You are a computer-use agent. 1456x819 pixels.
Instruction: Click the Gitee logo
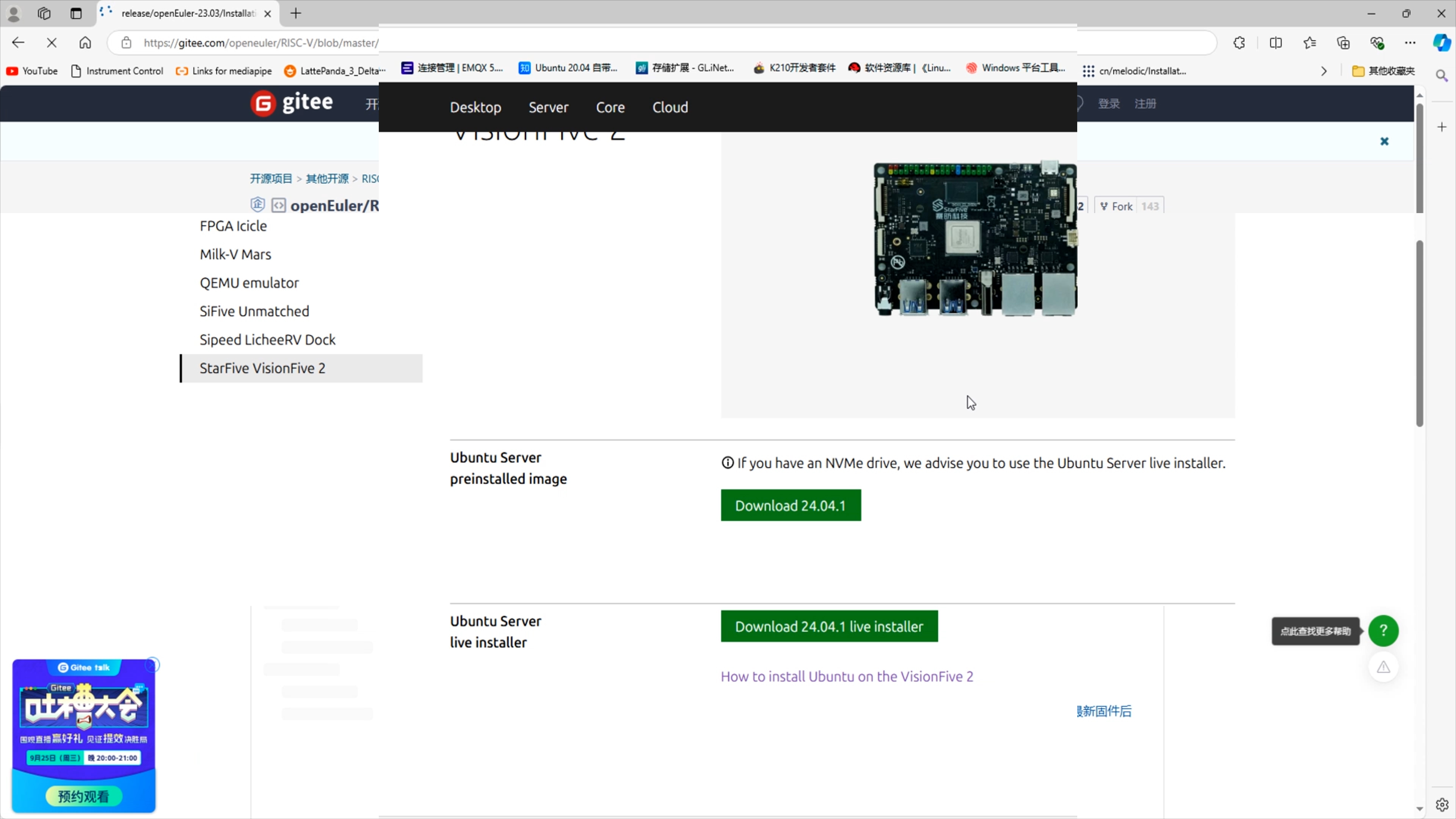coord(292,103)
